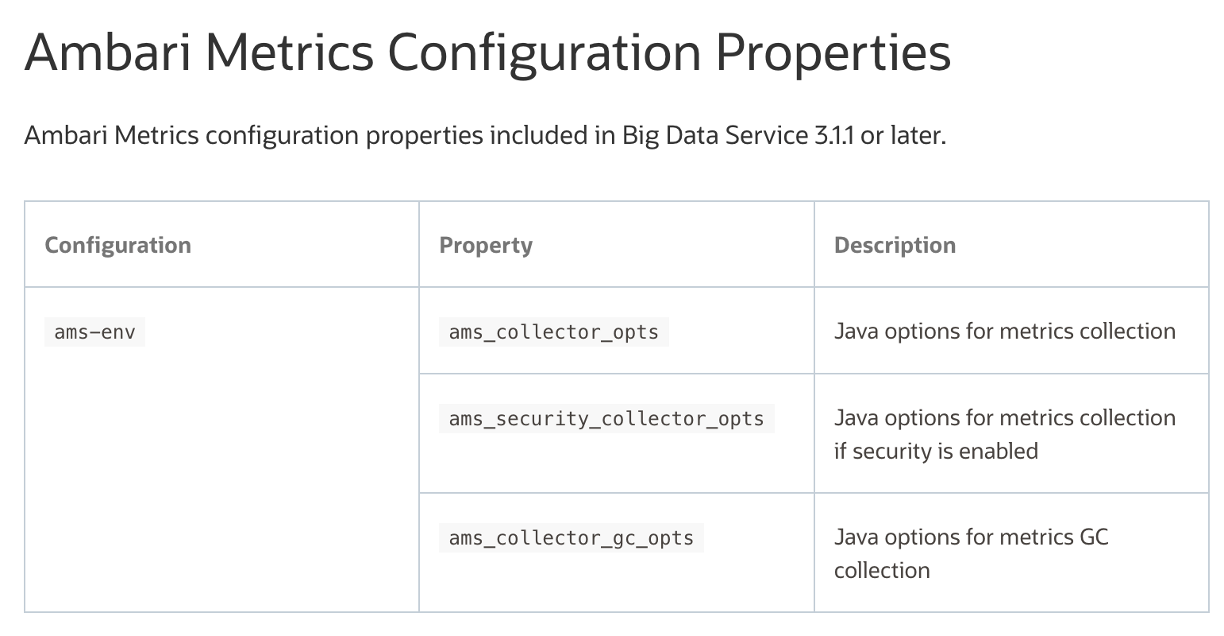Viewport: 1224px width, 636px height.
Task: Click the ams_collector_opts property name
Action: tap(553, 332)
